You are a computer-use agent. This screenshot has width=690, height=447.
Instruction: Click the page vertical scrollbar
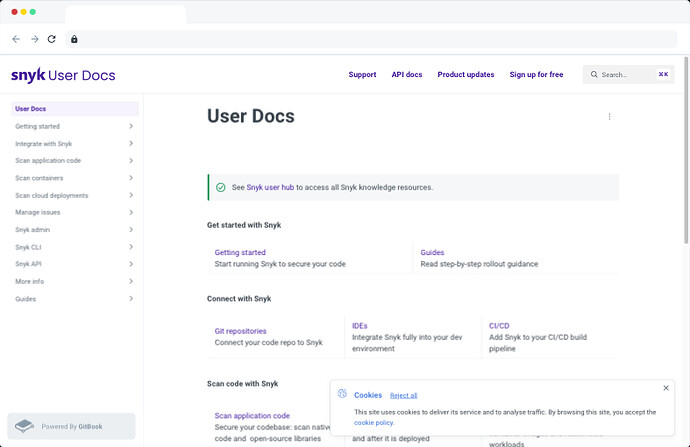click(x=686, y=150)
